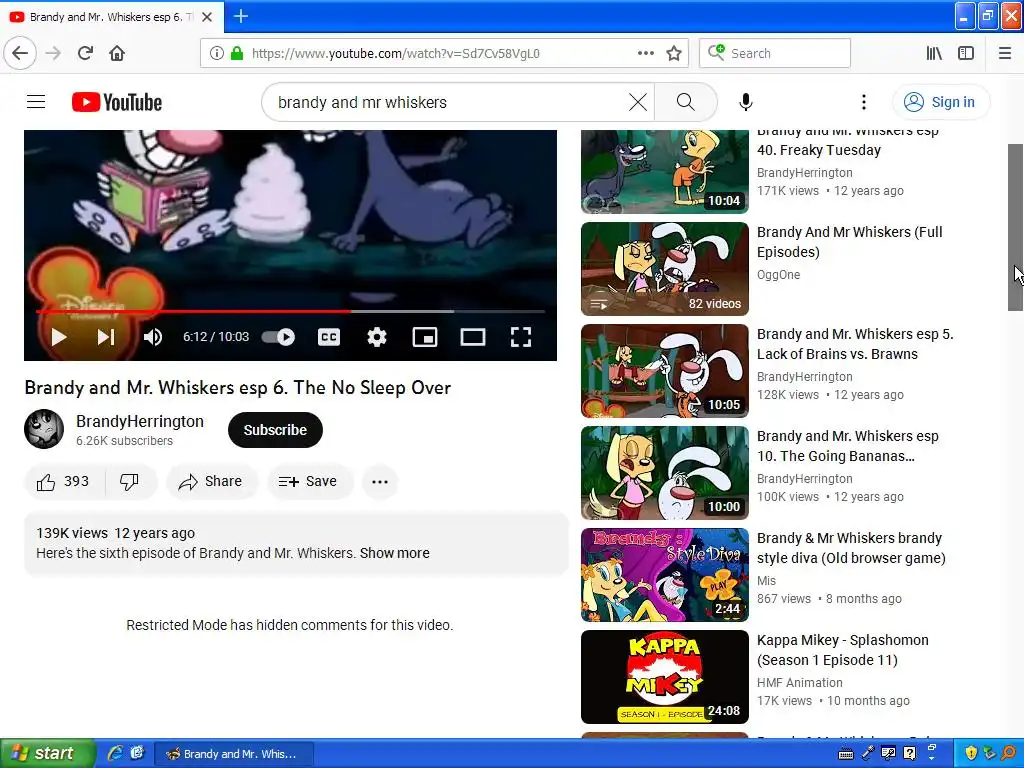Show site information for youtube.com

pyautogui.click(x=217, y=53)
